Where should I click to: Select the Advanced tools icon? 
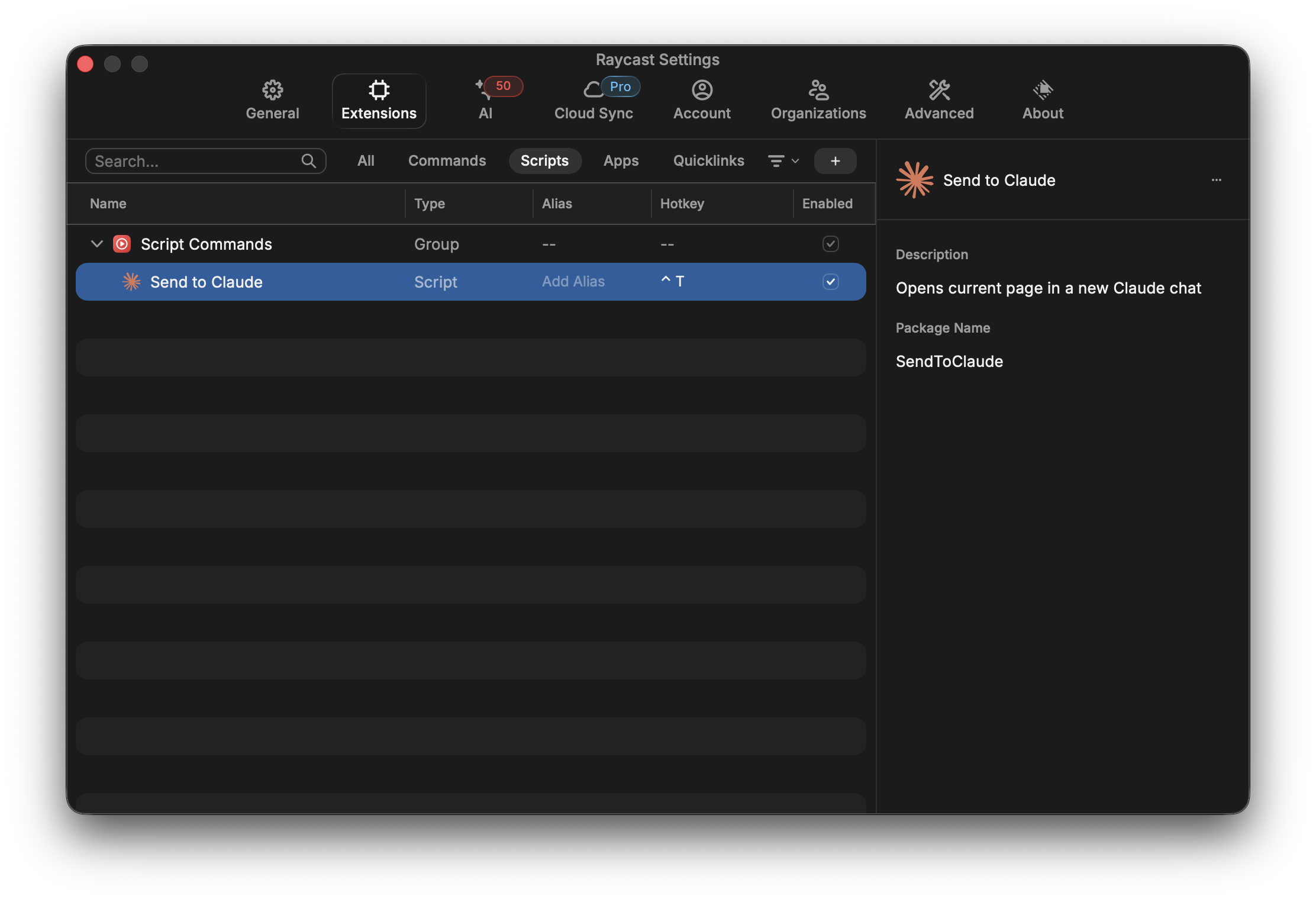coord(938,90)
